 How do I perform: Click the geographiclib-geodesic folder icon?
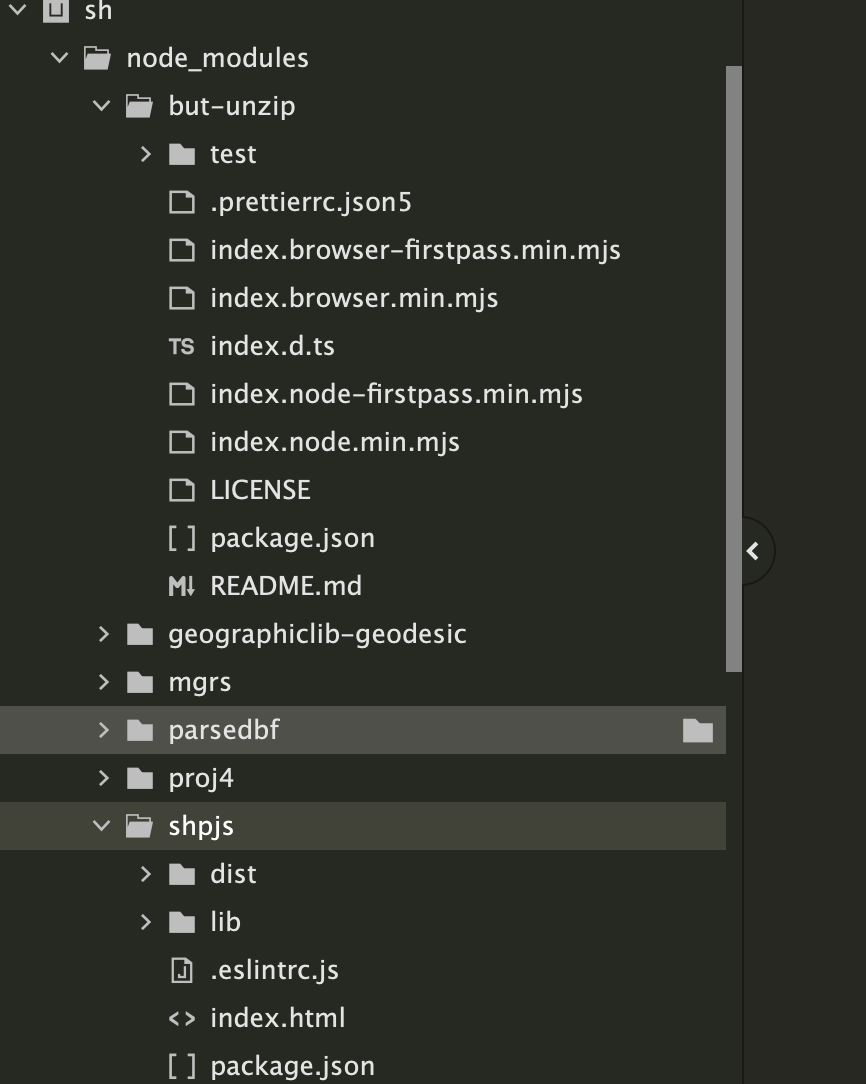coord(140,634)
